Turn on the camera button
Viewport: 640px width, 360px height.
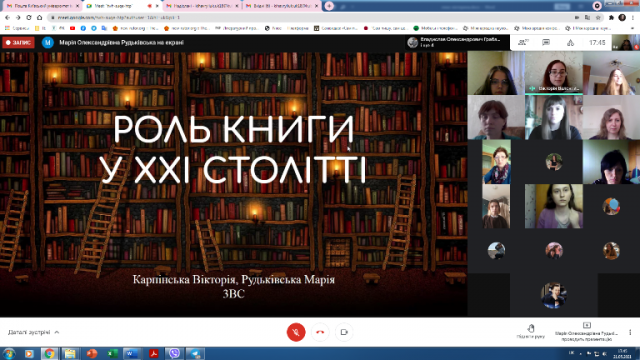tap(344, 332)
